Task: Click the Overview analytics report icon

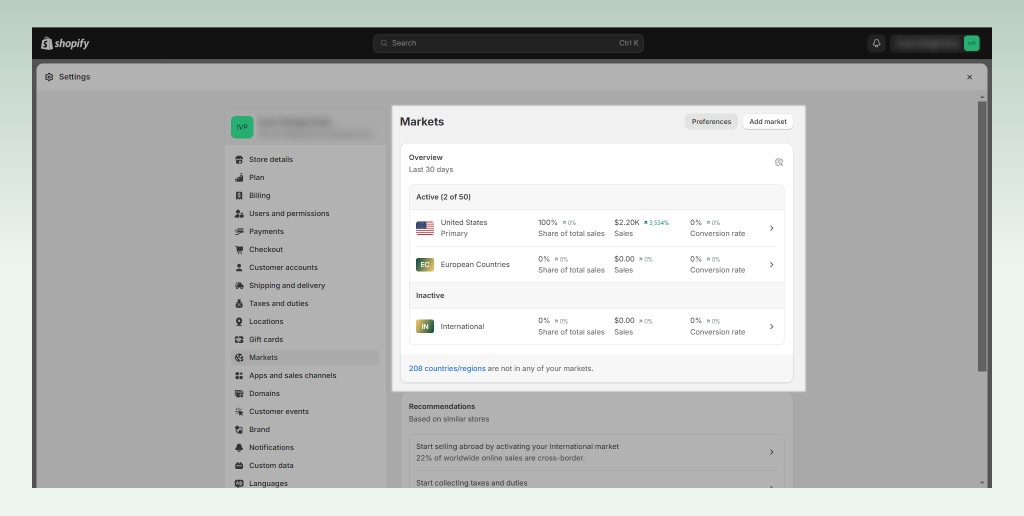Action: pos(778,163)
